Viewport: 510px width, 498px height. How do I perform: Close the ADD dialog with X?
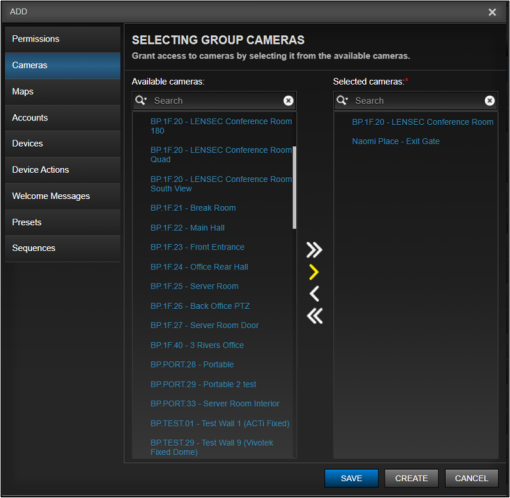click(492, 12)
